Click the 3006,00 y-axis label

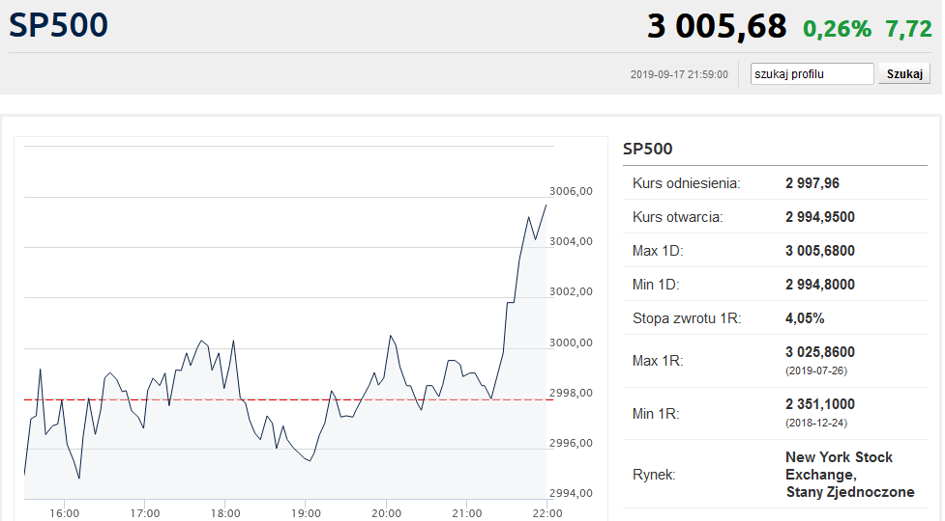[571, 191]
